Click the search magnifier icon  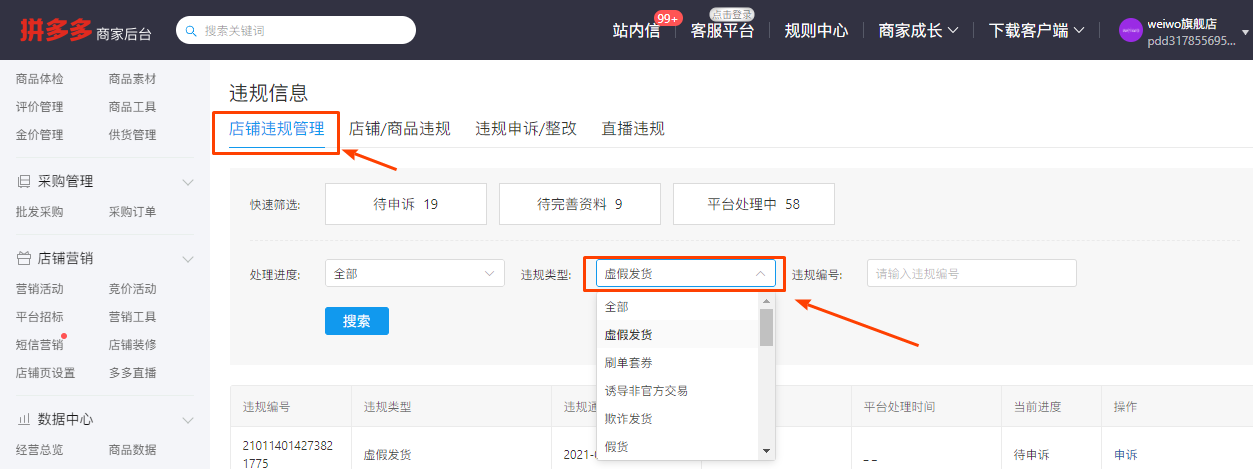191,31
